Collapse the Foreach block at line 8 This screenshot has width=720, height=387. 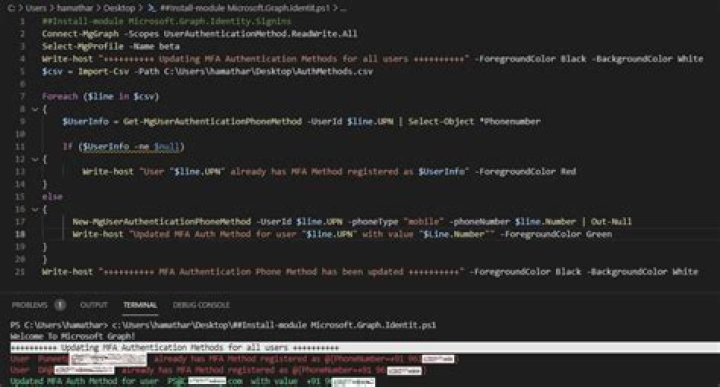pos(35,109)
